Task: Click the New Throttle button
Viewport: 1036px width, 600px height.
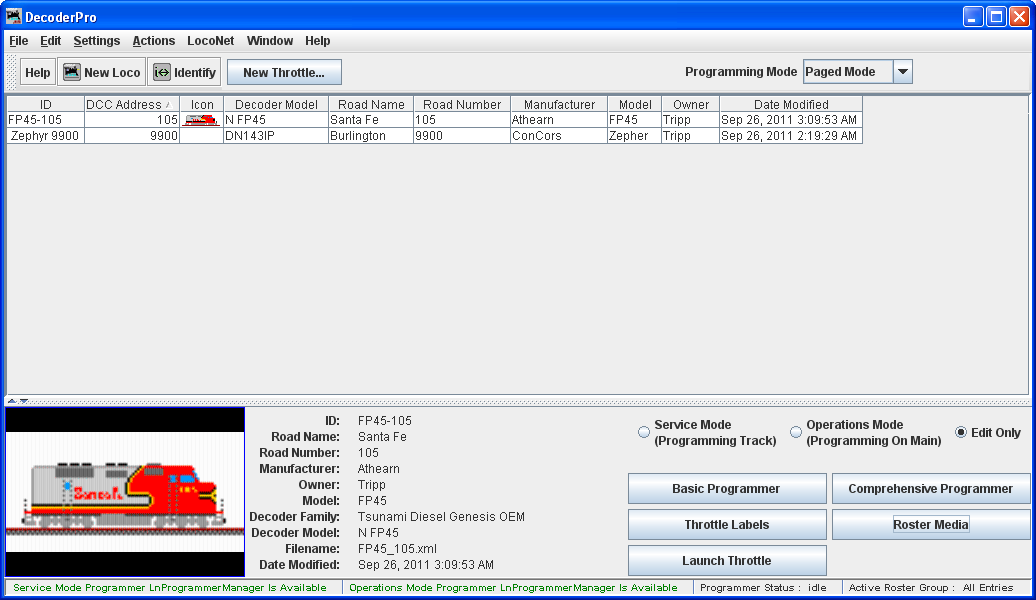Action: click(x=284, y=72)
